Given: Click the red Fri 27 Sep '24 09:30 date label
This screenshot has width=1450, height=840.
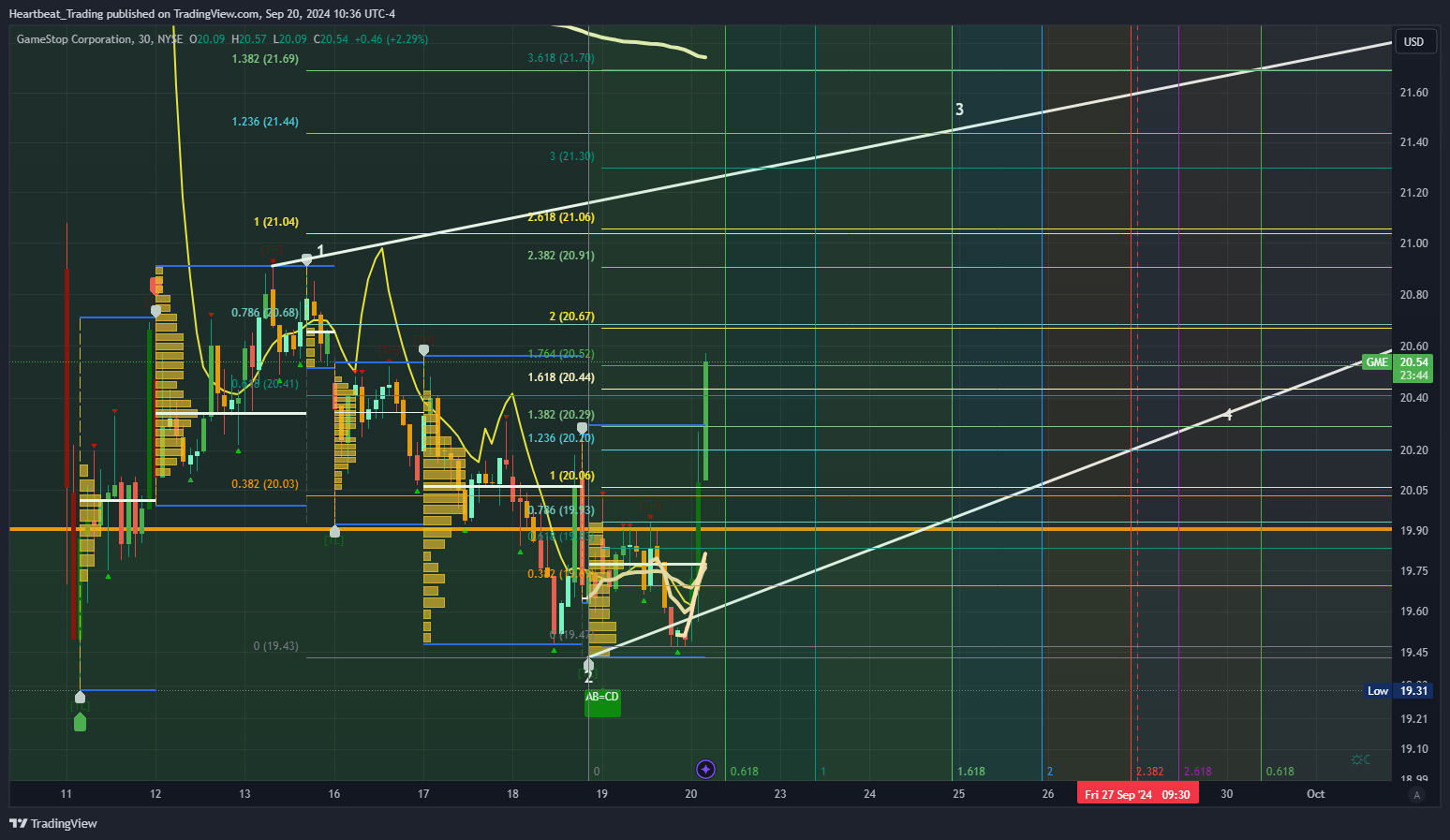Looking at the screenshot, I should point(1137,794).
